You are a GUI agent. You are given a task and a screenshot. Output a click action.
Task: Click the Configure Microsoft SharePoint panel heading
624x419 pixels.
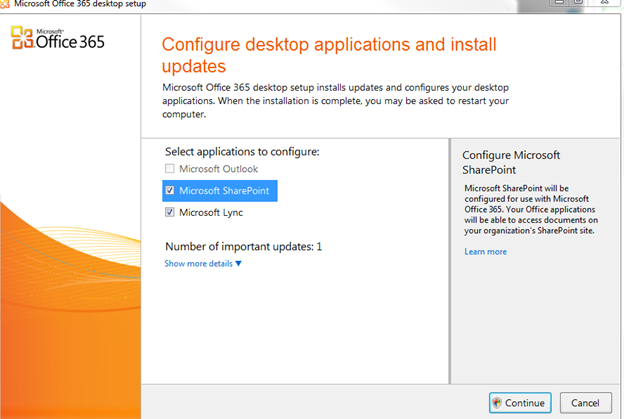[x=511, y=162]
